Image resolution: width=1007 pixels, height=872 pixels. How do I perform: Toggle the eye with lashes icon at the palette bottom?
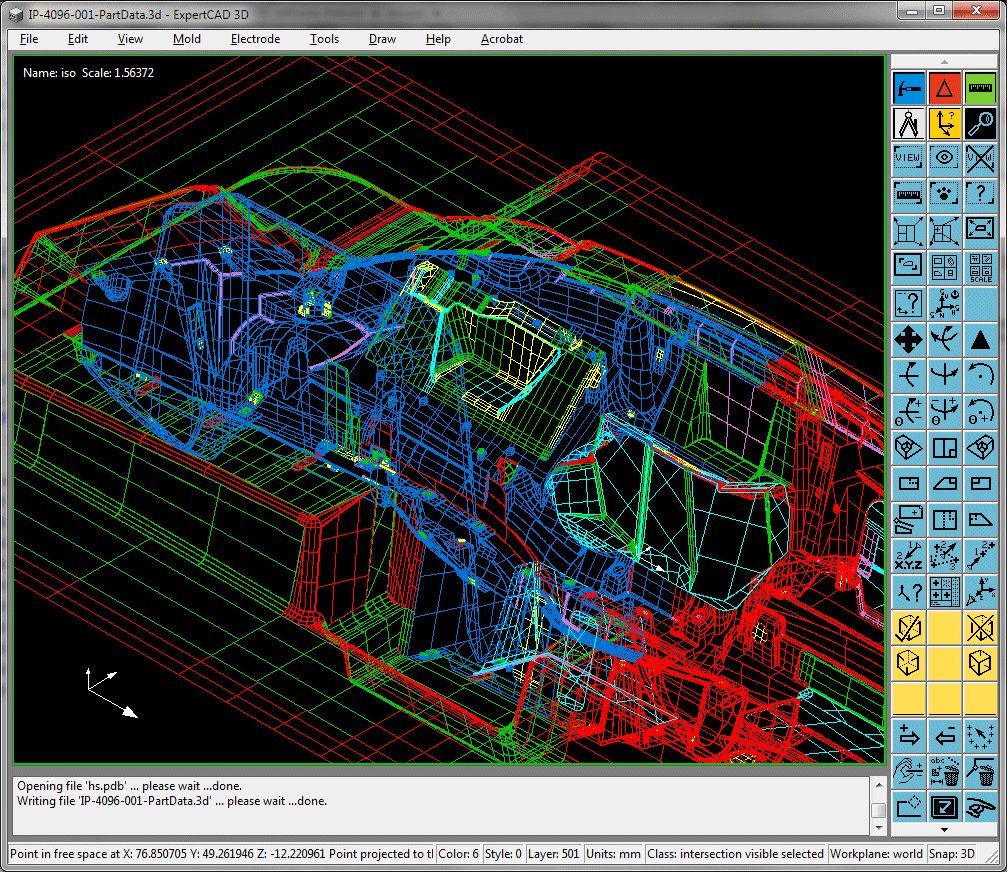(x=980, y=807)
